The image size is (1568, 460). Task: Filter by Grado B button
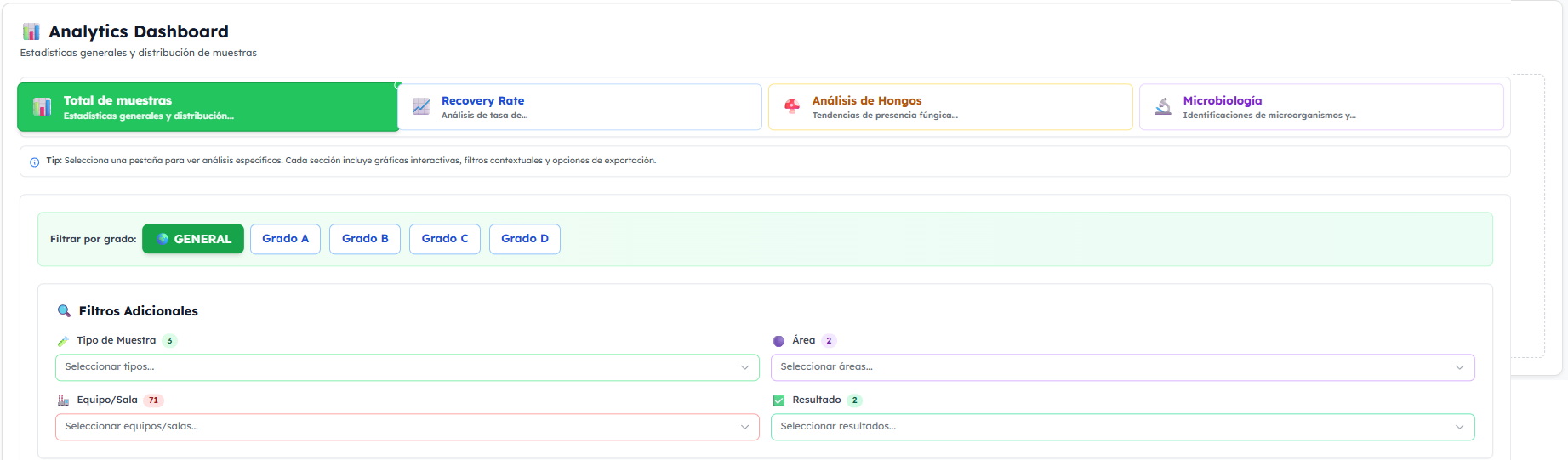point(365,239)
